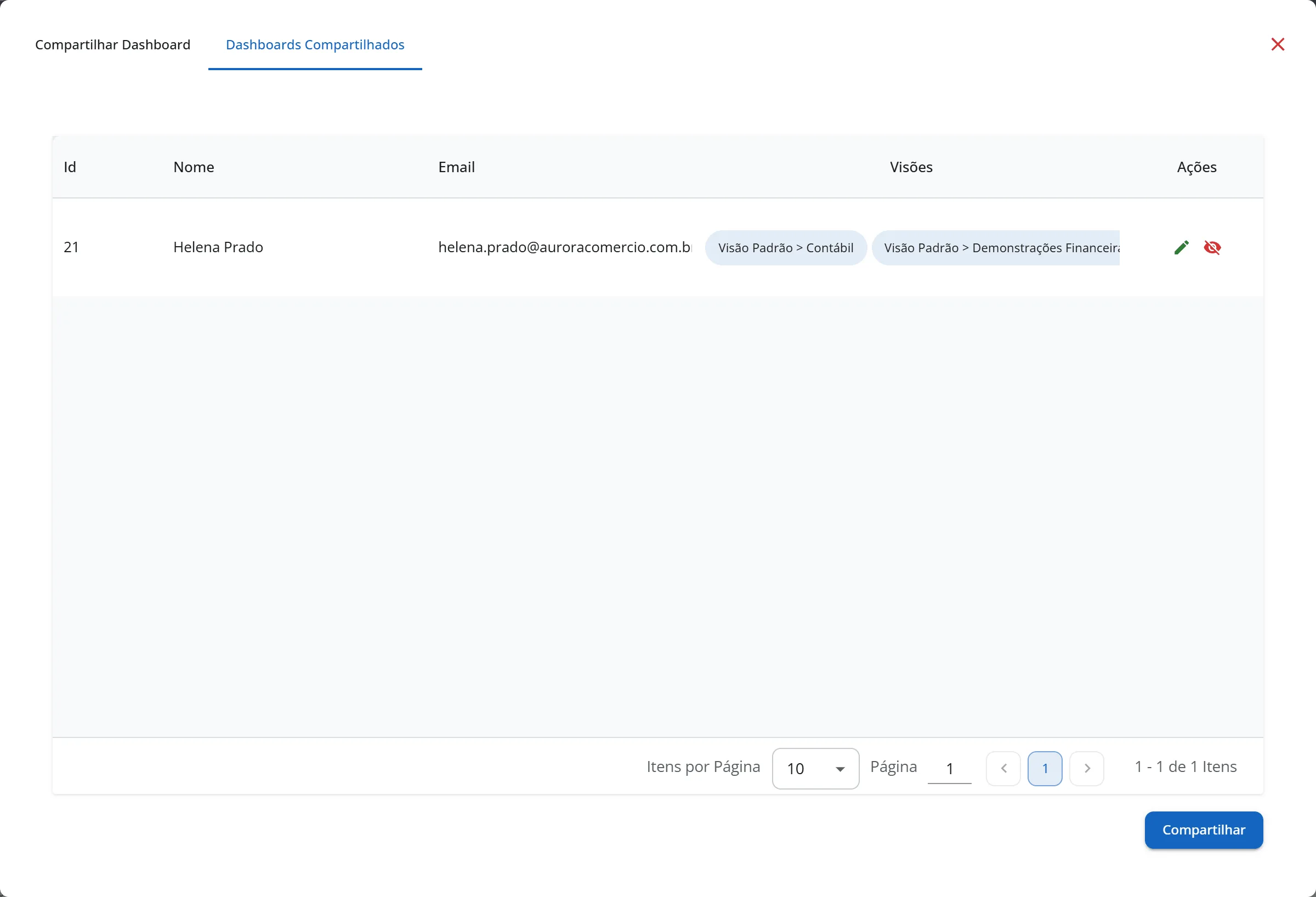Click the Id value 21 cell
Image resolution: width=1316 pixels, height=897 pixels.
point(71,247)
